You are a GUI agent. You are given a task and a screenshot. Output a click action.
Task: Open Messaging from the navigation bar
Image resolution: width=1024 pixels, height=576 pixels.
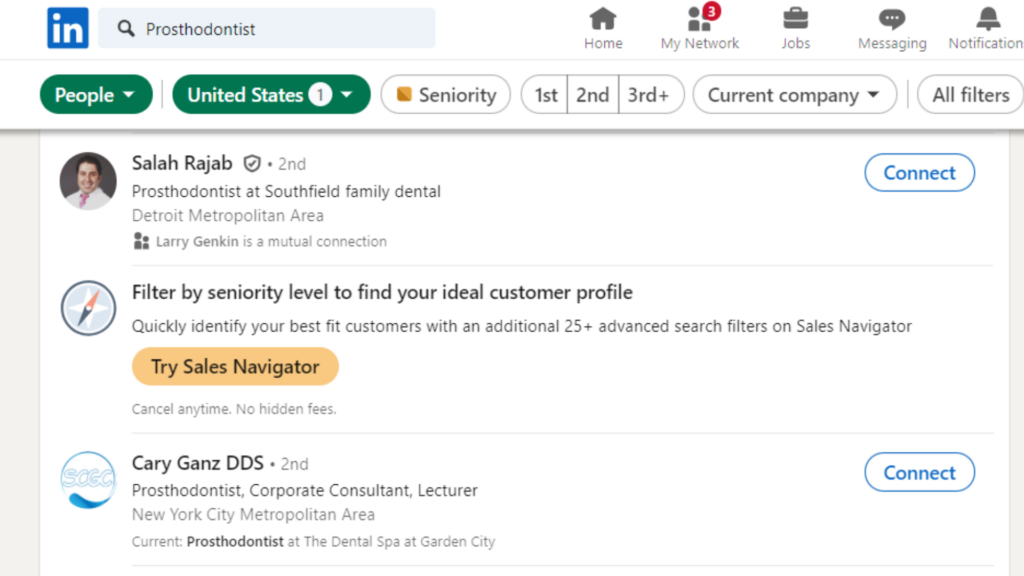(x=891, y=22)
